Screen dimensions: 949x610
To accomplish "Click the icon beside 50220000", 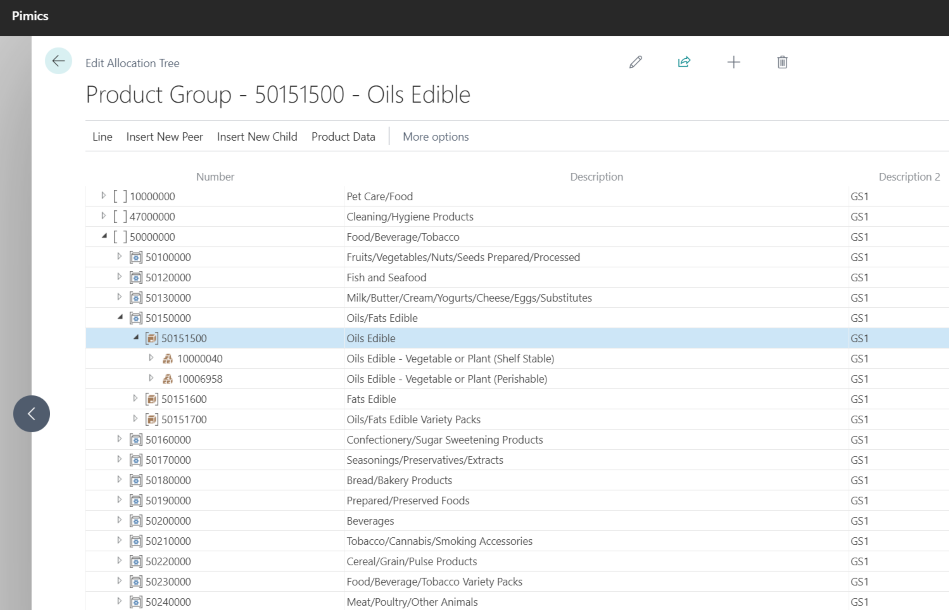I will pyautogui.click(x=136, y=562).
